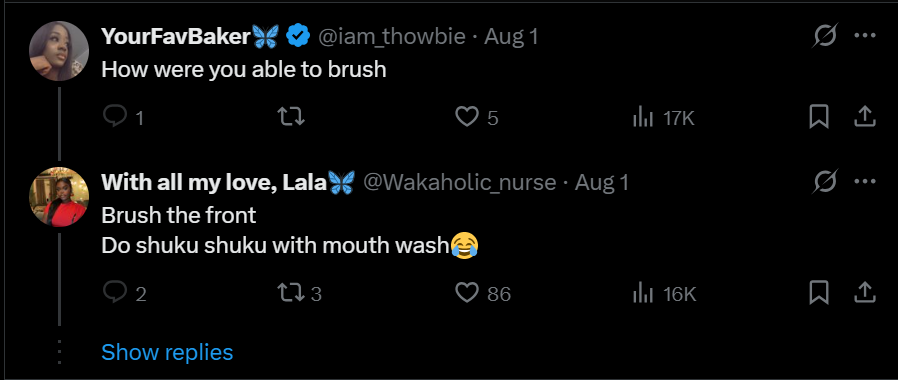Screen dimensions: 898x380
Task: Bookmark YourFavBaker's tweet
Action: pos(819,117)
